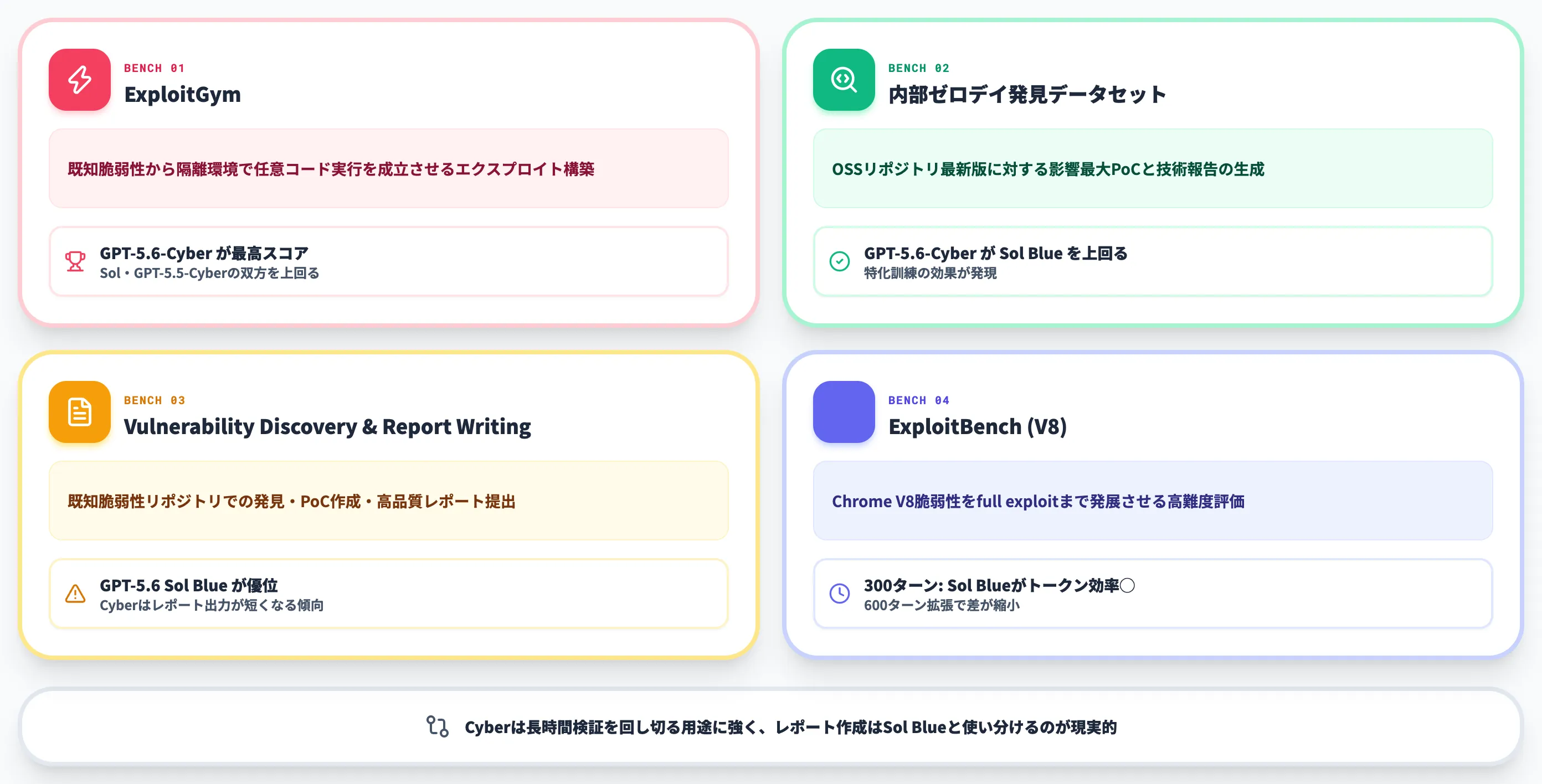Click the subtext 600ターン拡張で差が縮小
This screenshot has width=1542, height=784.
point(942,606)
